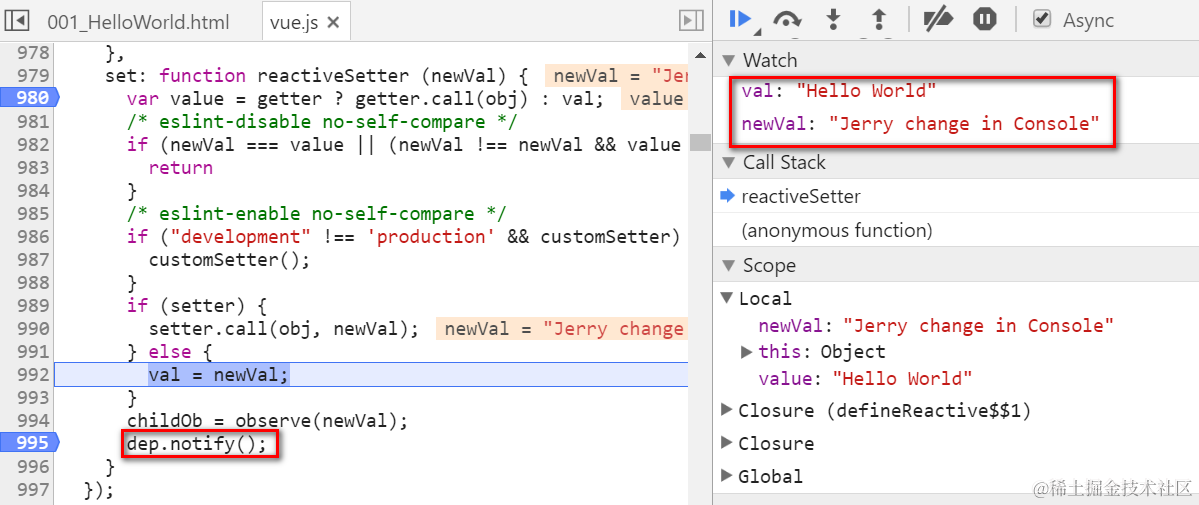Select the vue.js tab

pos(294,22)
